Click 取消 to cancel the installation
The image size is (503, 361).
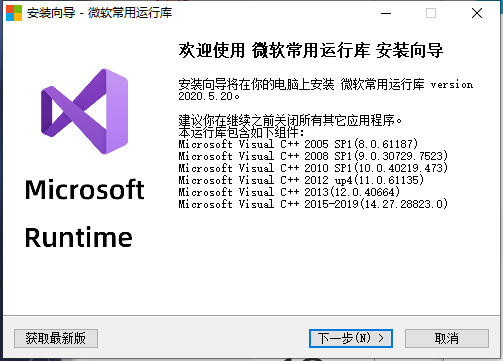coord(447,338)
